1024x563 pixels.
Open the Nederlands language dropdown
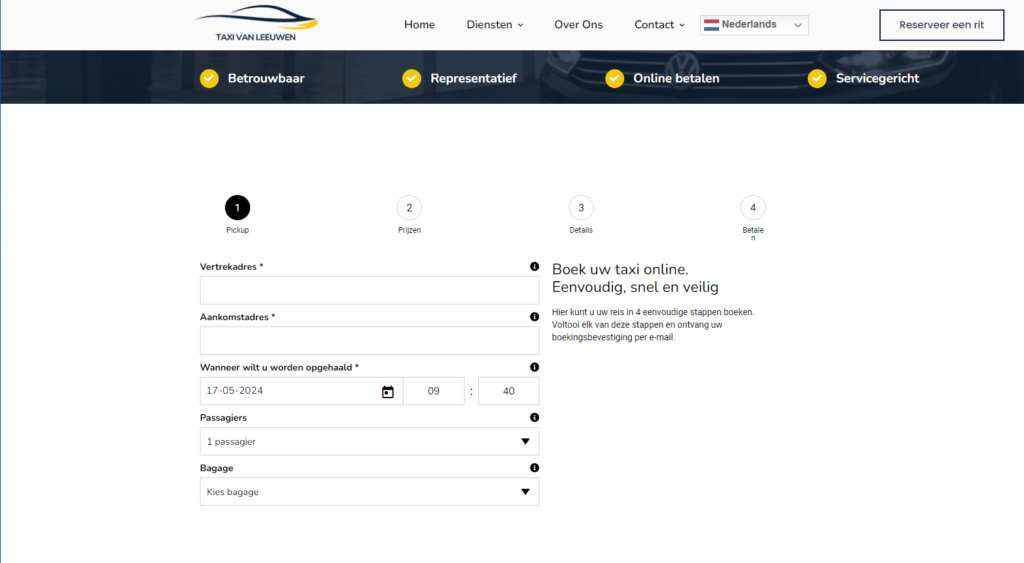click(x=754, y=25)
